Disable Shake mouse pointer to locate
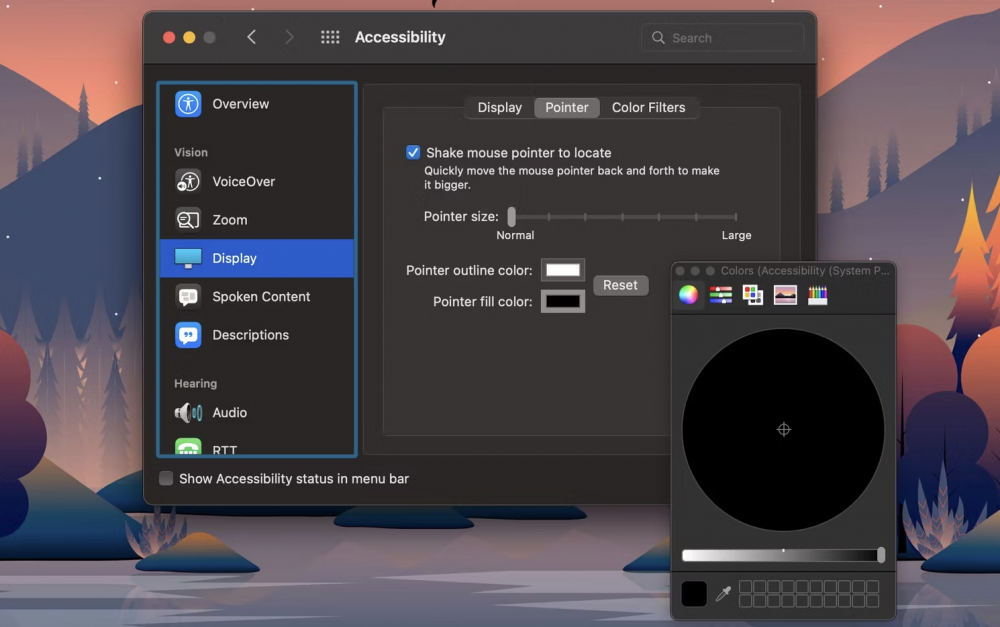This screenshot has height=627, width=1000. point(413,153)
